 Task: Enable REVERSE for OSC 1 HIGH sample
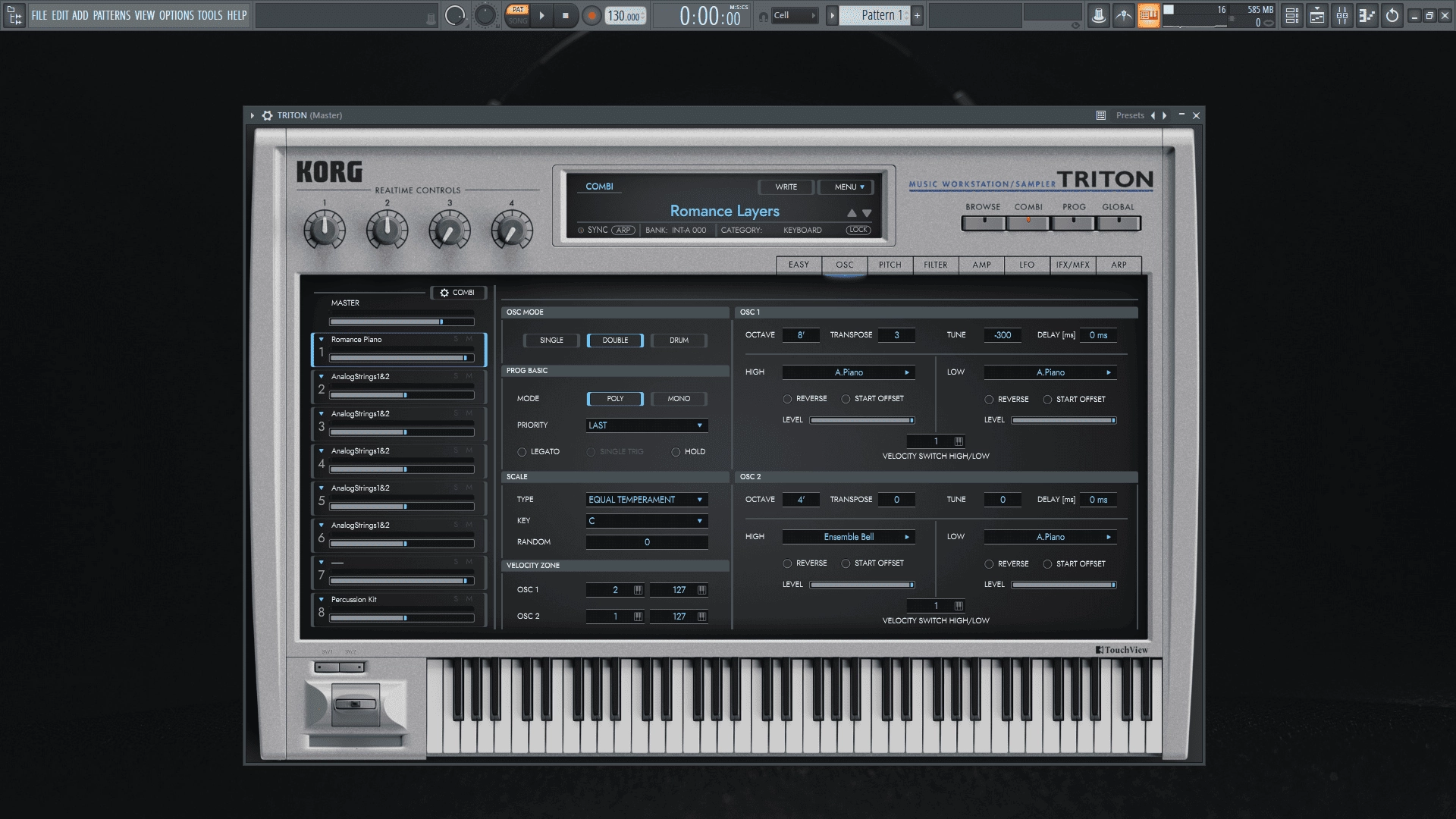click(787, 399)
